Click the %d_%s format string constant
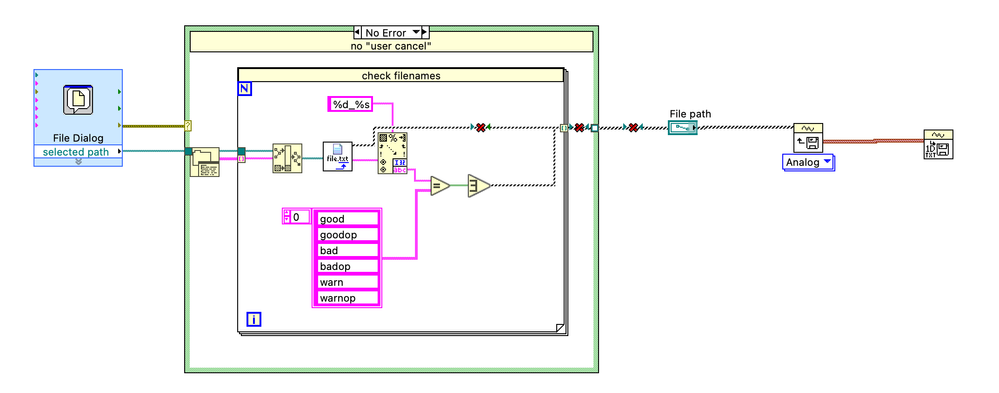 click(349, 104)
